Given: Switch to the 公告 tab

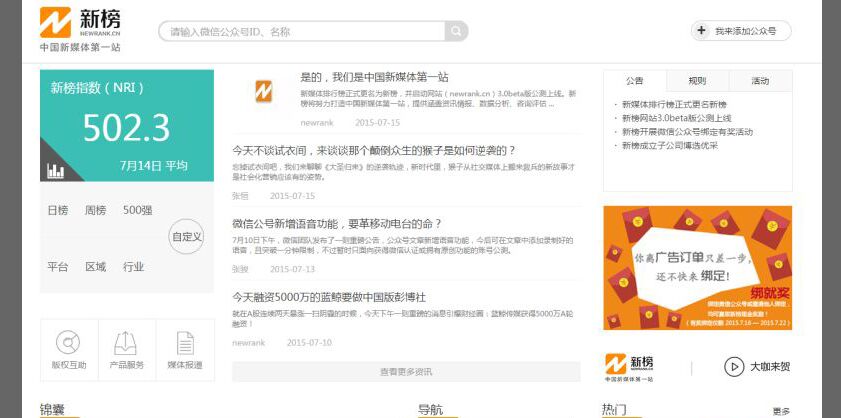Looking at the screenshot, I should click(x=635, y=81).
